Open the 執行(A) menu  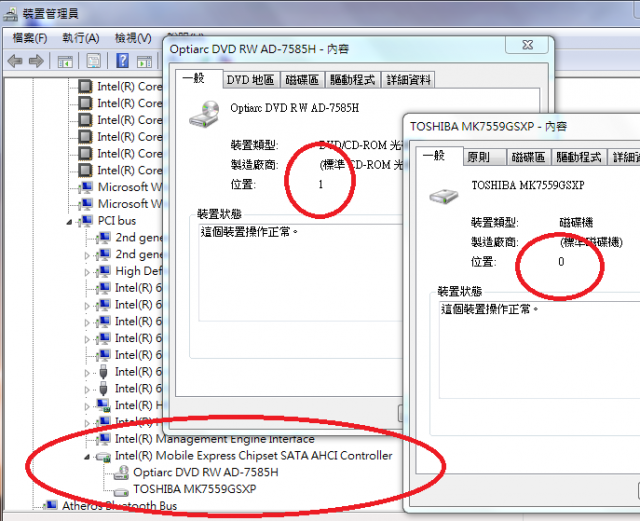[81, 38]
